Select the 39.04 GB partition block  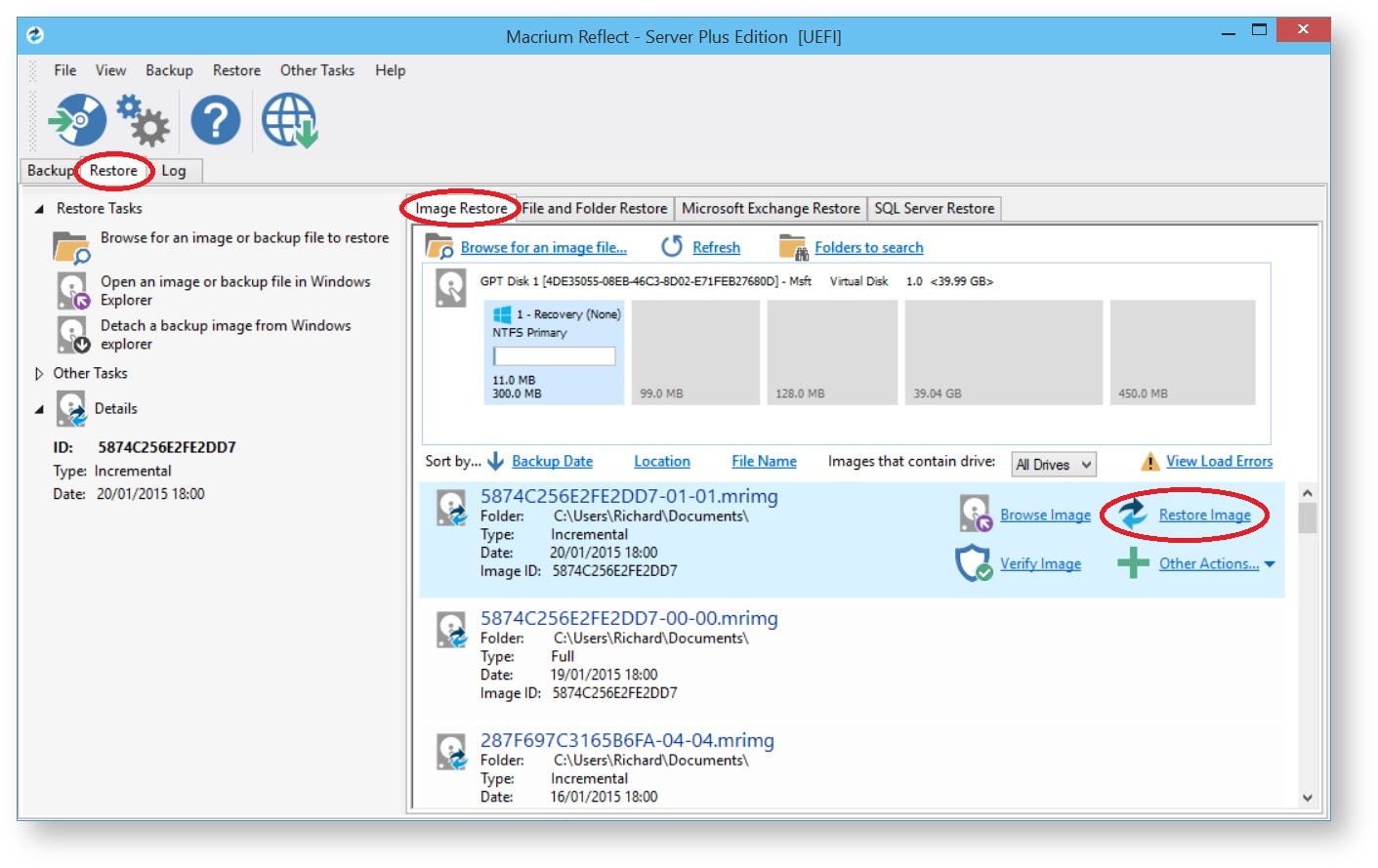pos(1003,351)
